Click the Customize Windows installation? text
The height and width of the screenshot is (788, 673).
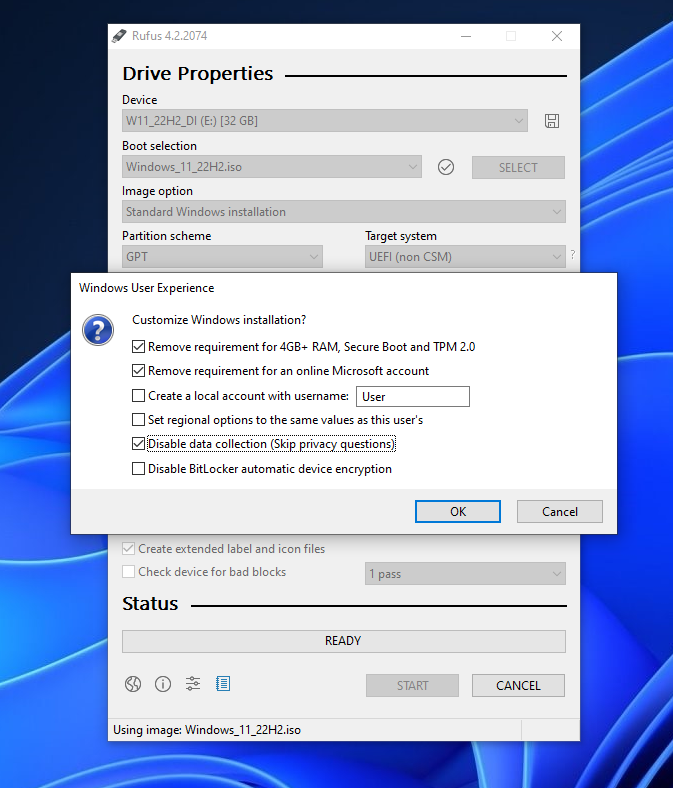click(x=219, y=320)
